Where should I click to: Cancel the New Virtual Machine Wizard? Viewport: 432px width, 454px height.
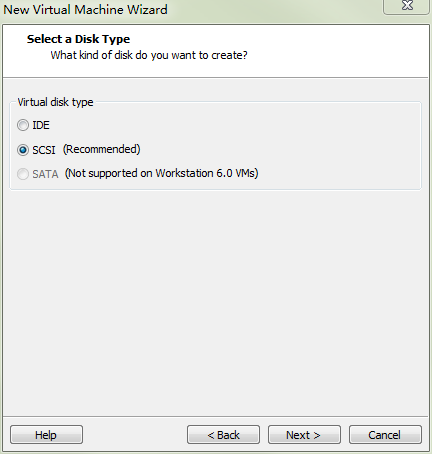385,435
